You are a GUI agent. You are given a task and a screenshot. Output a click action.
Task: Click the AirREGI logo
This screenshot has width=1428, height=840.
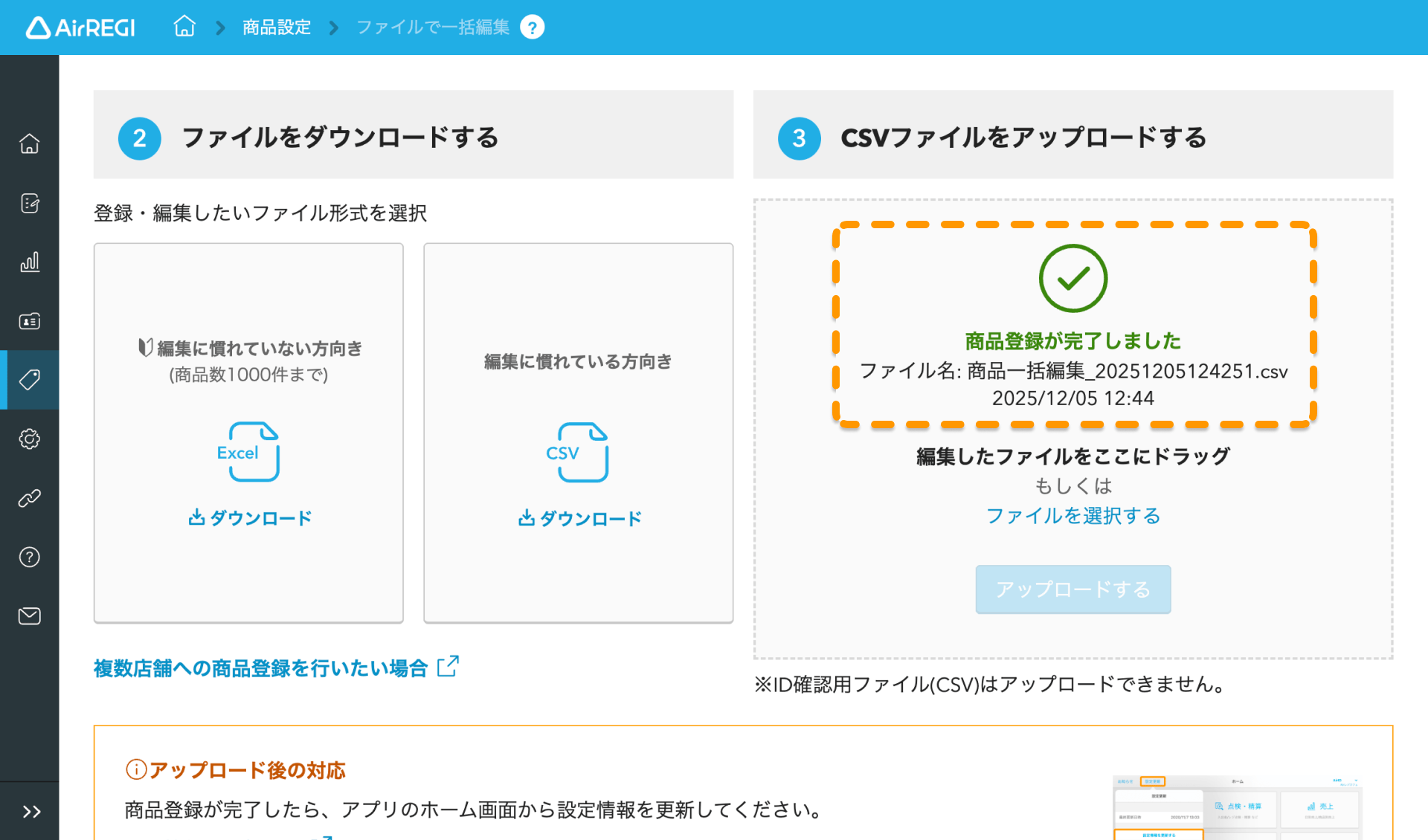(80, 27)
